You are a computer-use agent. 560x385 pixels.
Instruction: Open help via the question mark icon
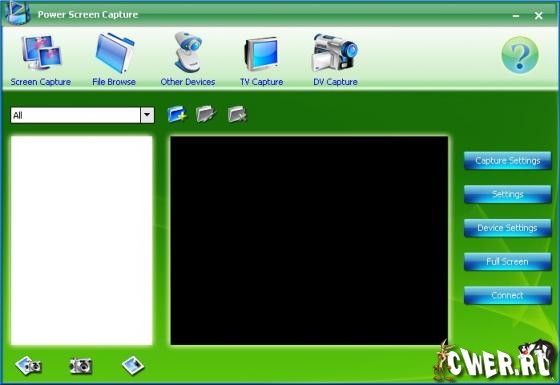[520, 55]
